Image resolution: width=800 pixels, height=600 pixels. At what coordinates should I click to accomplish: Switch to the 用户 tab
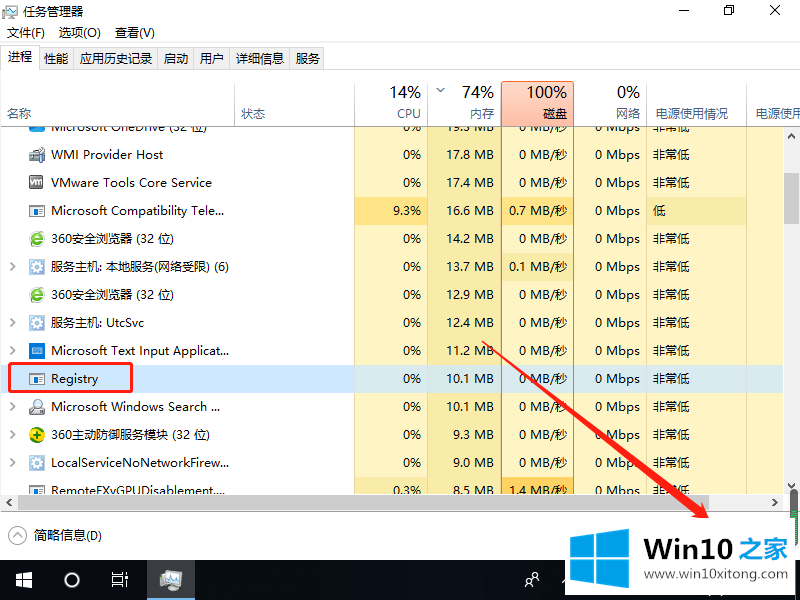click(212, 59)
